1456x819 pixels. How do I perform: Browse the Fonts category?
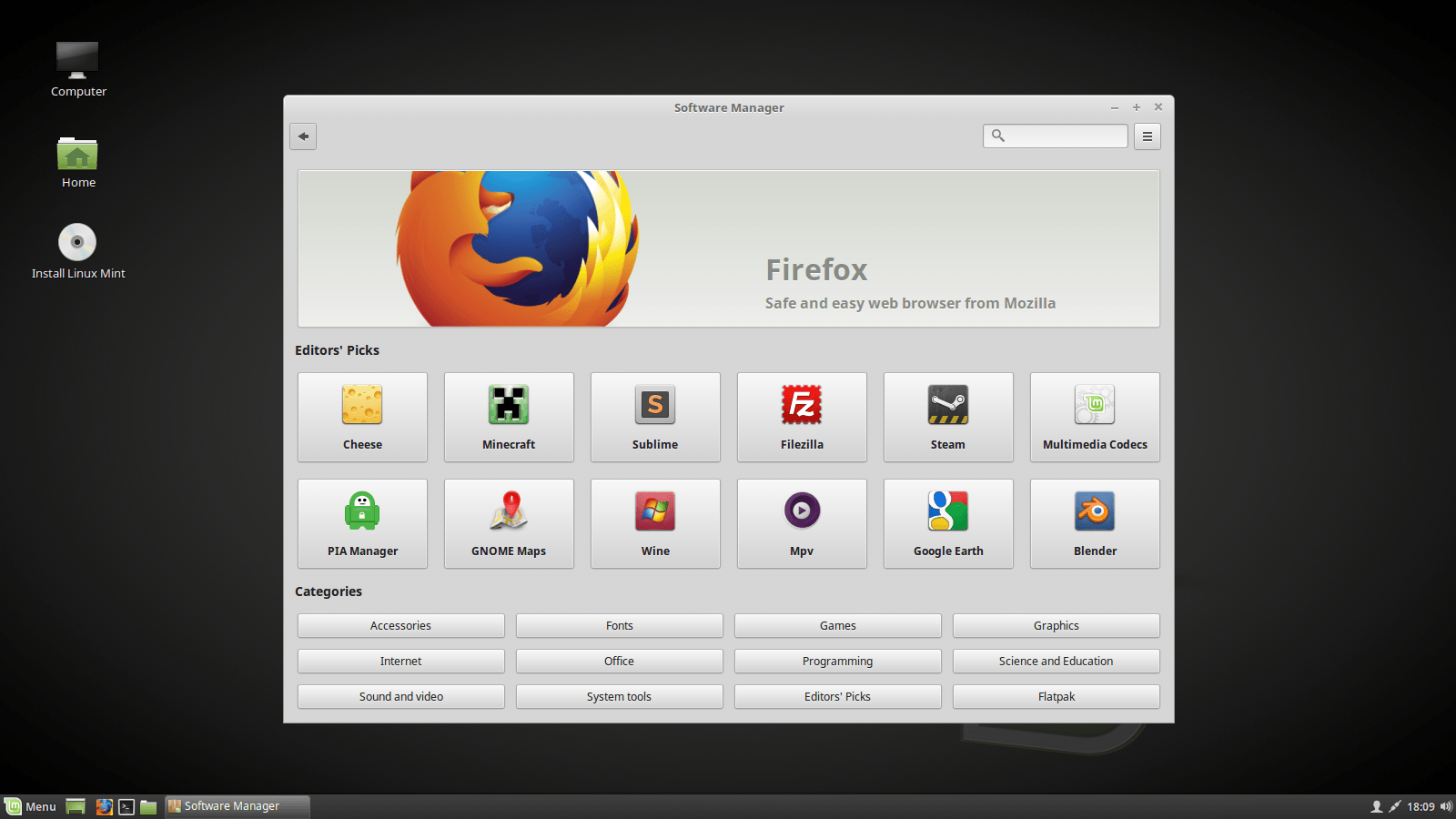pyautogui.click(x=620, y=625)
